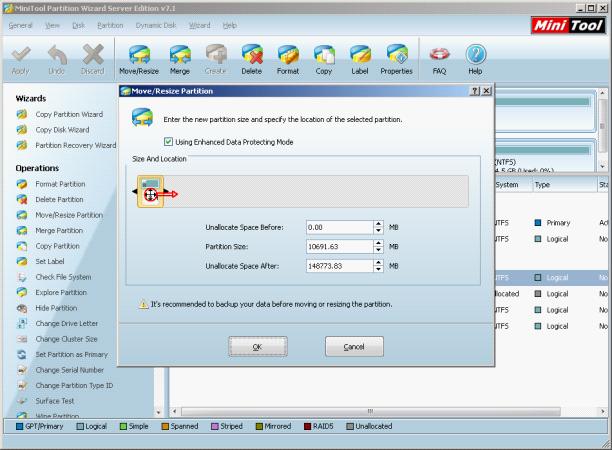Choose Merge Partition operation

point(59,231)
